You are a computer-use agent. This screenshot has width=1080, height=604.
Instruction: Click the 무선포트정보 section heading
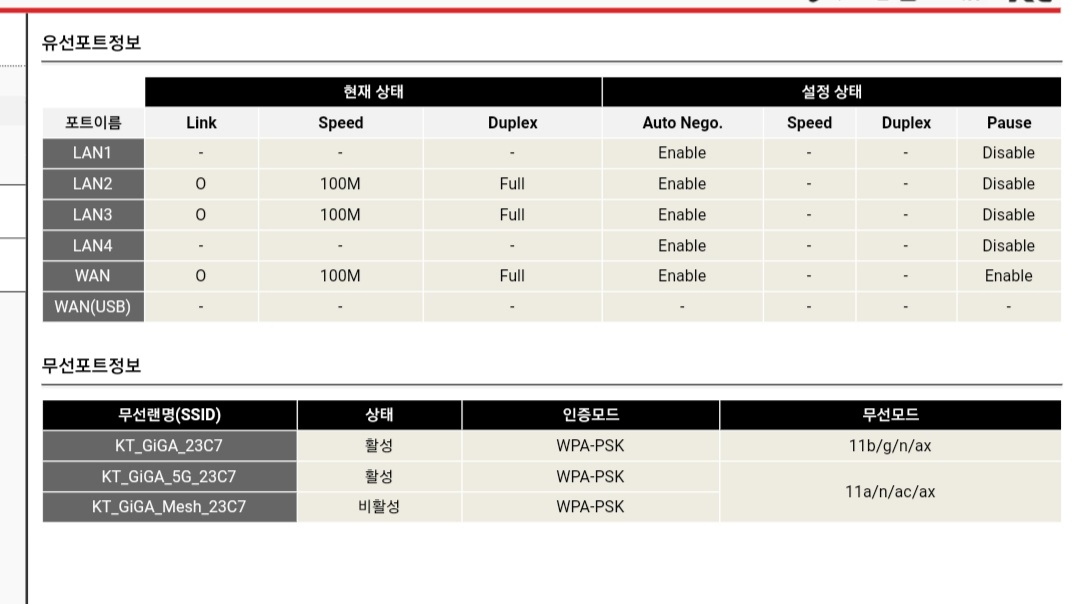pos(91,366)
